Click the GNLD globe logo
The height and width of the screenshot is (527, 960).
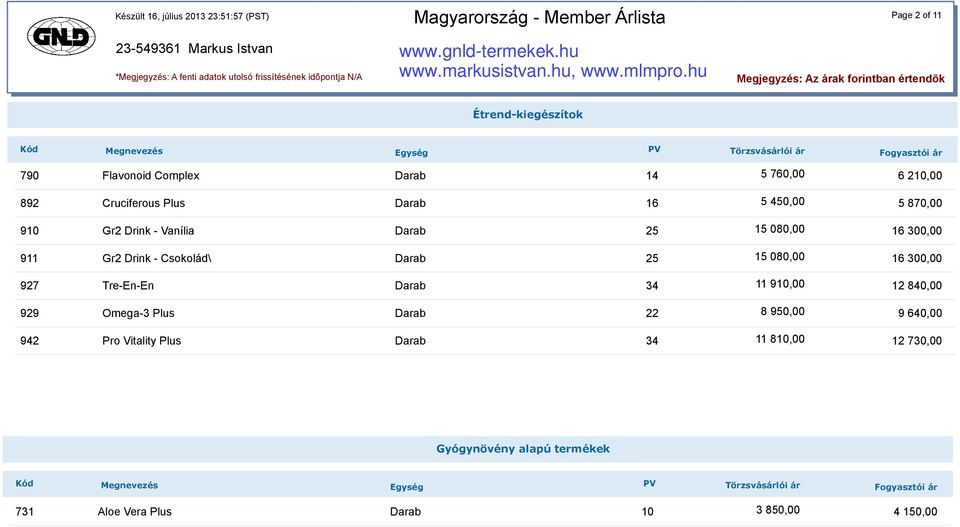click(61, 37)
